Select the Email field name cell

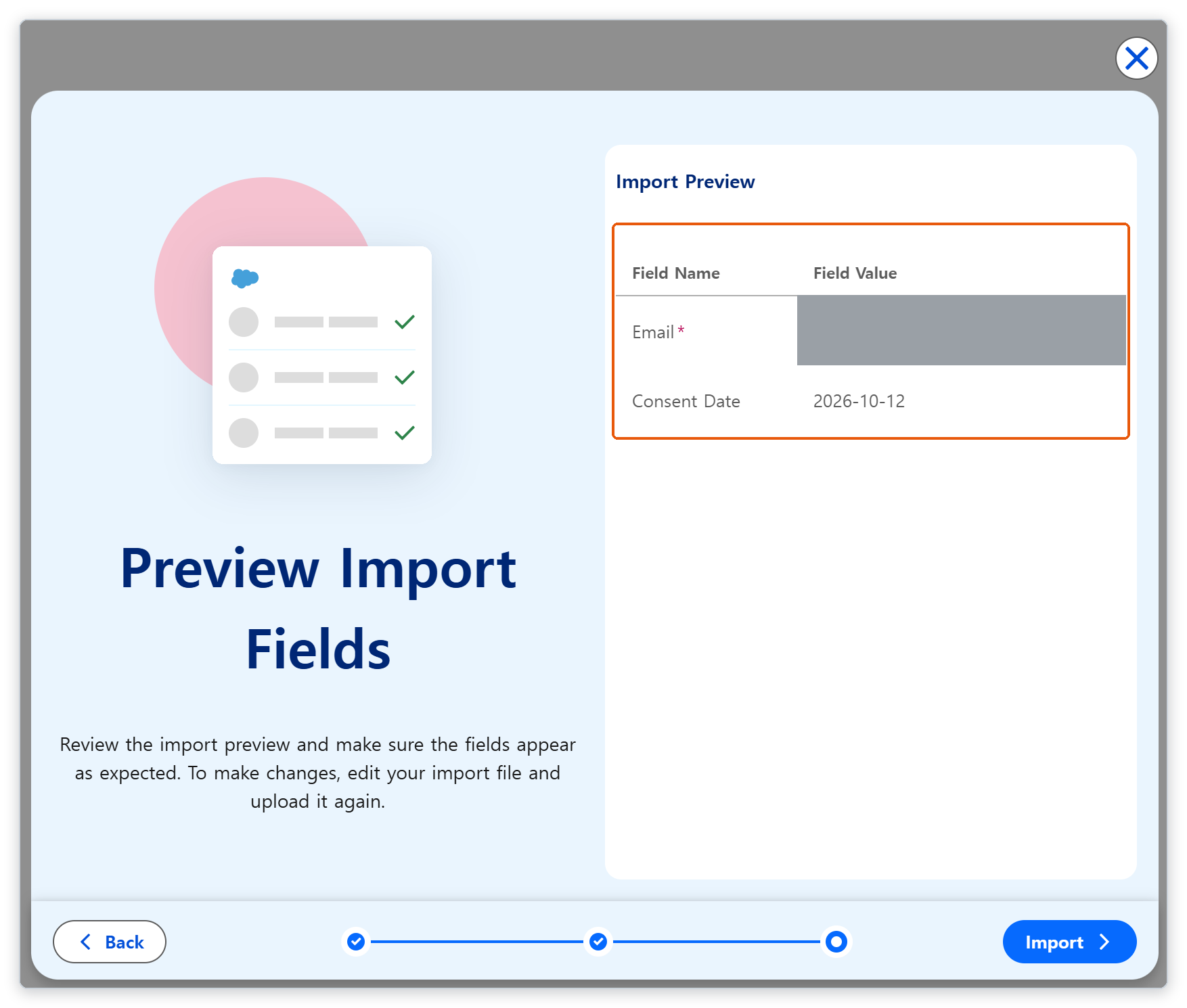point(707,331)
